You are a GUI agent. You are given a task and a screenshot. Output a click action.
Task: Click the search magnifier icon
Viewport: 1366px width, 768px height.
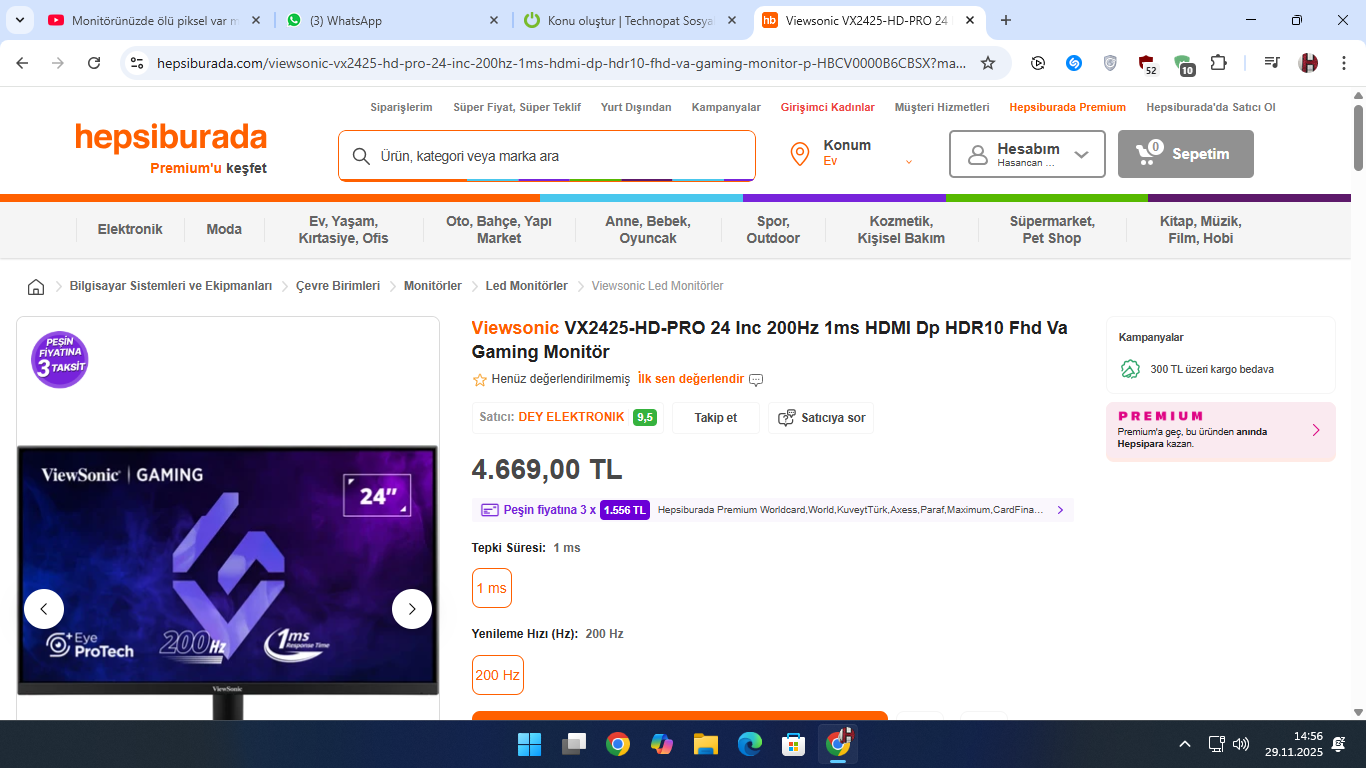coord(361,156)
